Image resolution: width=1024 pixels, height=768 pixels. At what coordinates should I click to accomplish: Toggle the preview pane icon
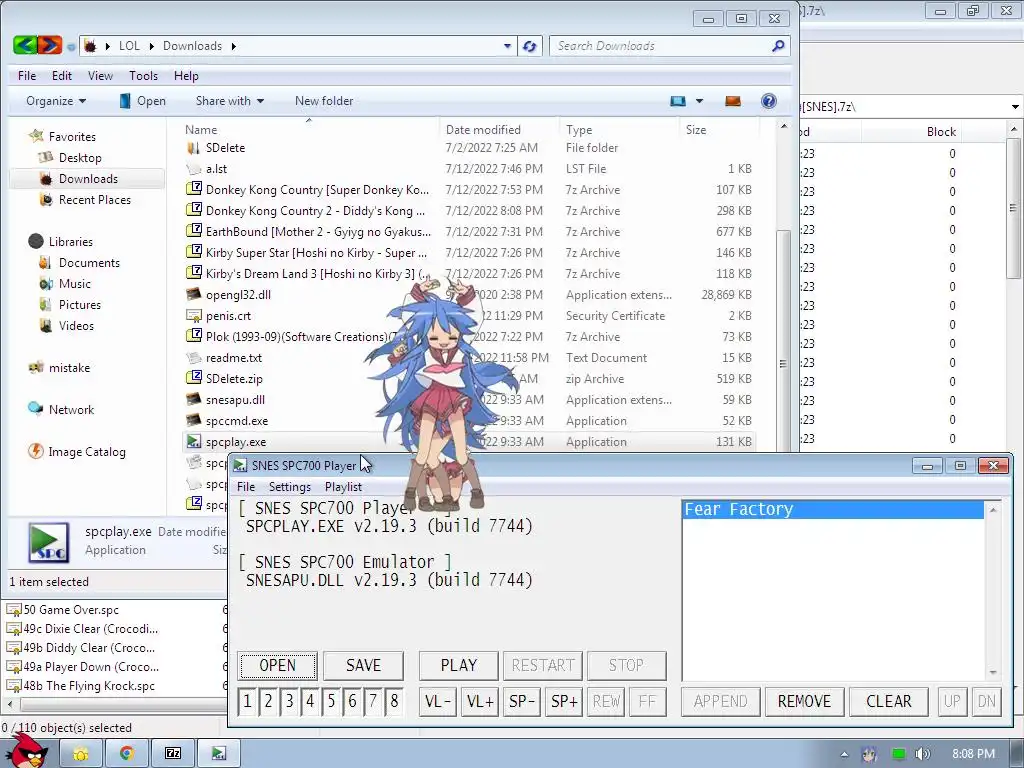(733, 101)
